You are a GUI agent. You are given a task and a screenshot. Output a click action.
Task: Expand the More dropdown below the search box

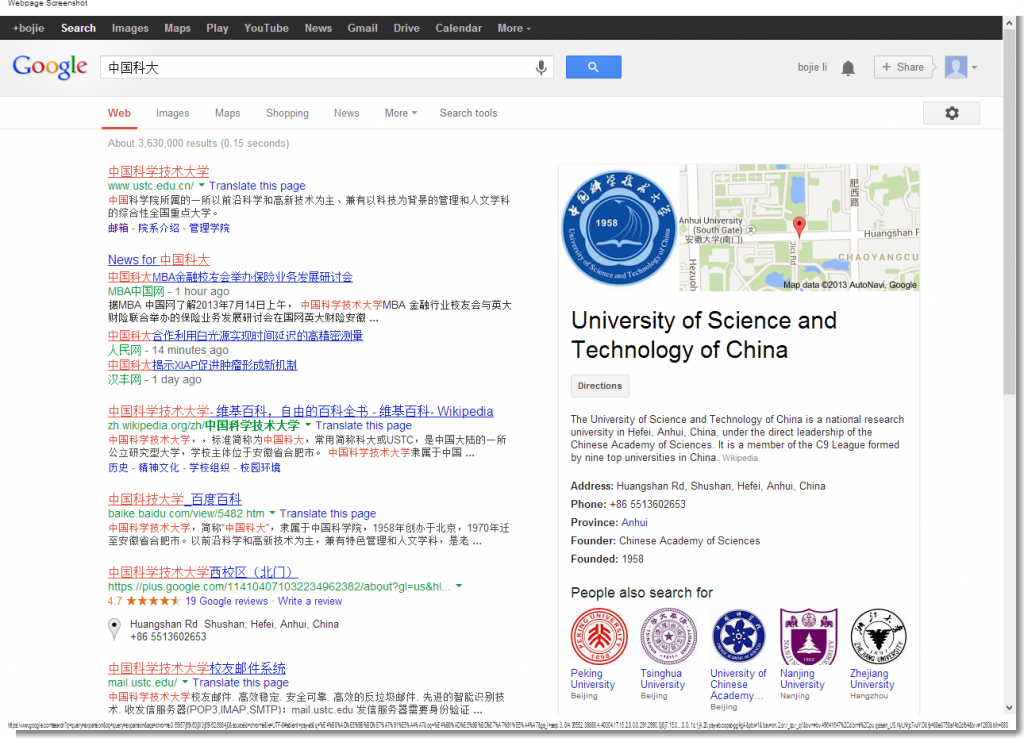(x=400, y=113)
